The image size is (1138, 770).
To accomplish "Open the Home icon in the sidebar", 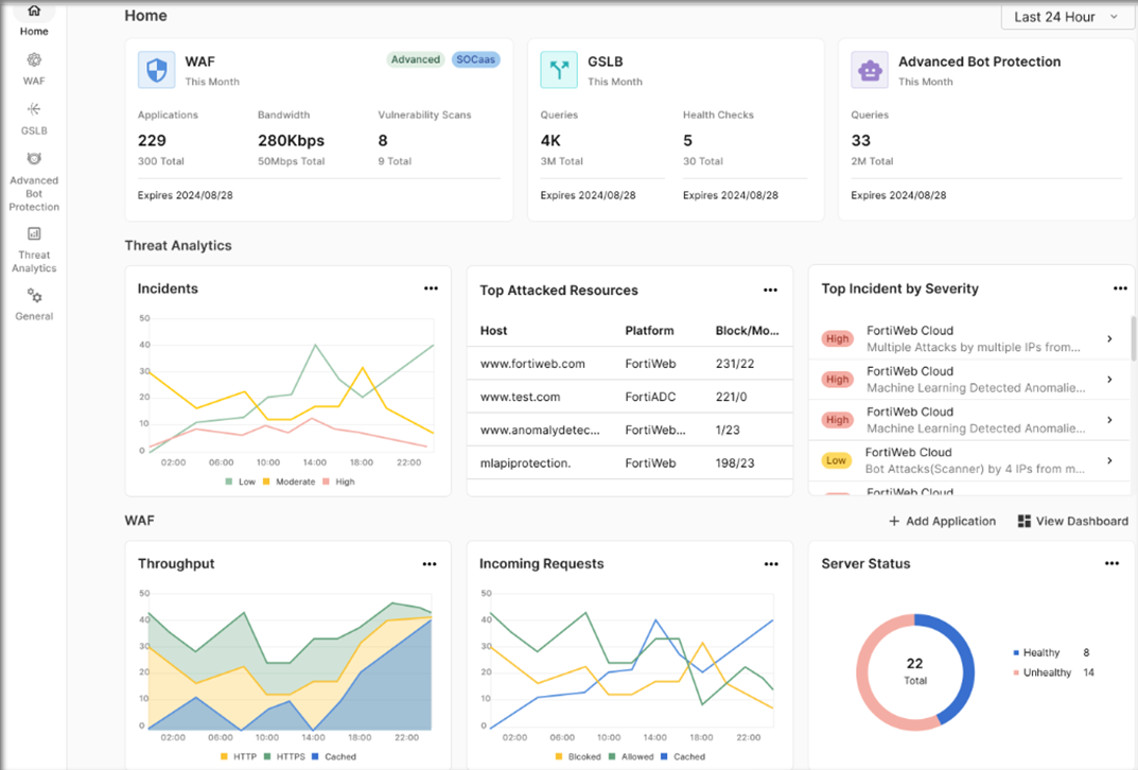I will click(34, 12).
